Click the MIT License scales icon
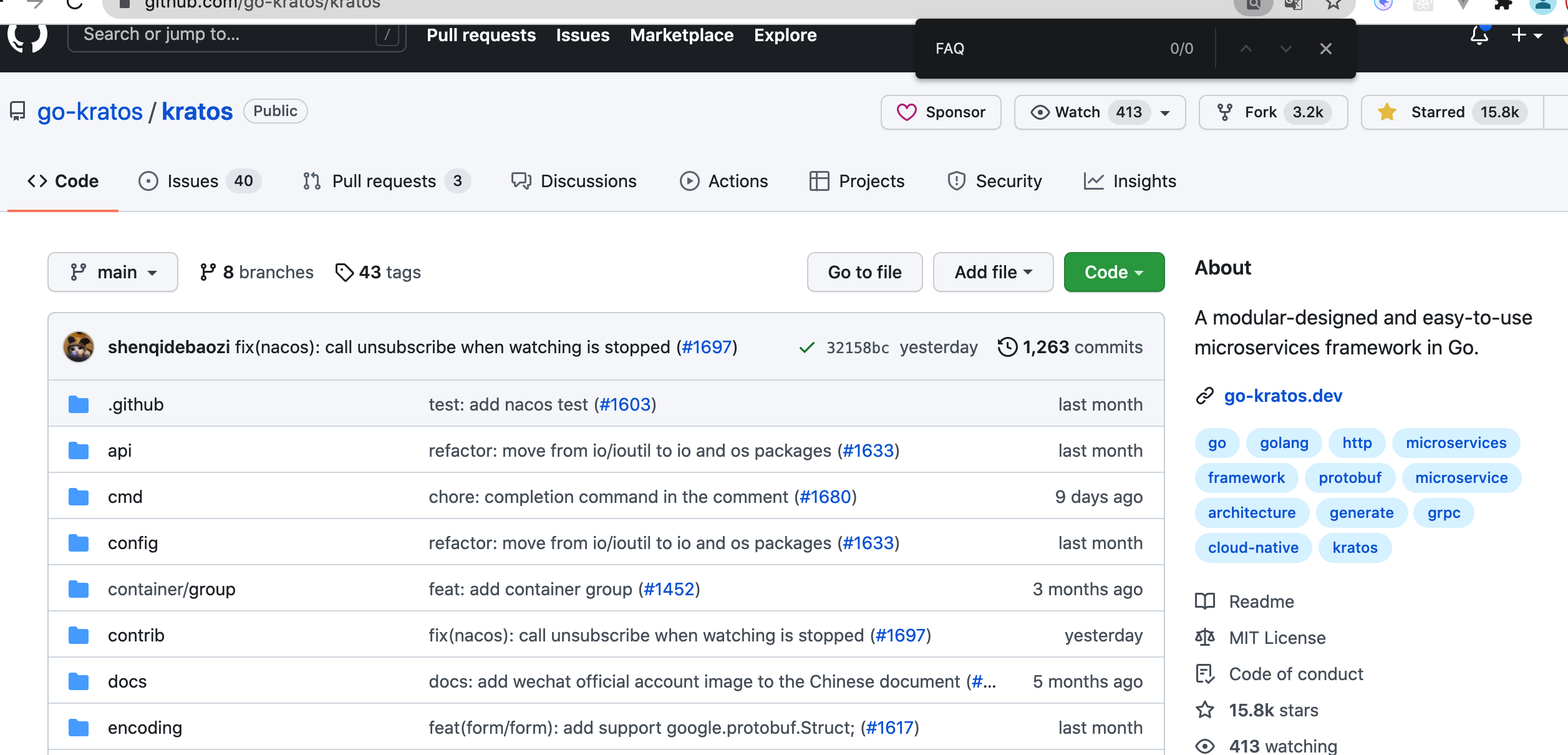The image size is (1568, 755). 1205,637
